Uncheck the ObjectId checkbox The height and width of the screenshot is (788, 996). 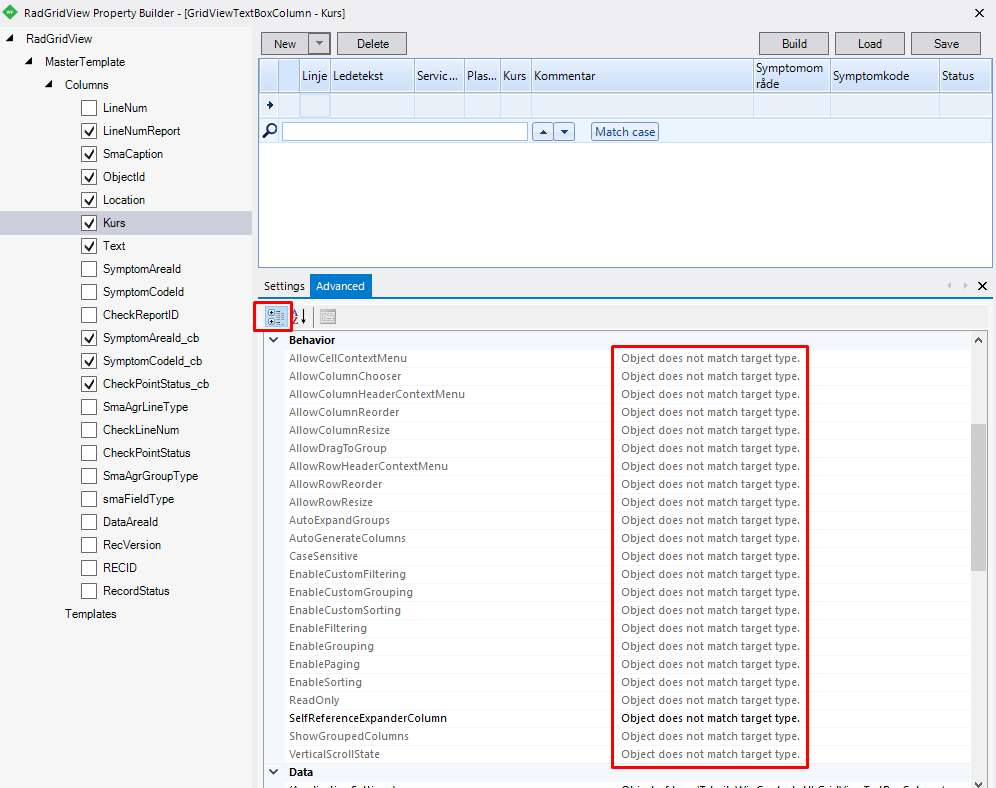coord(89,177)
